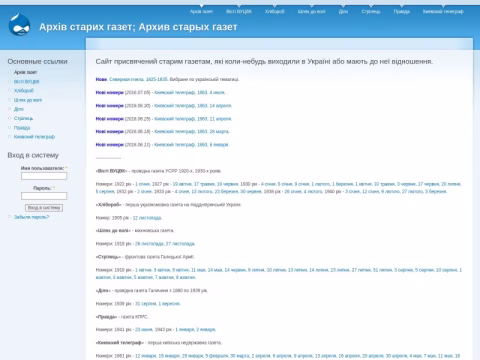Open Вісті ВУЦВК 1927 issue '19 квітня'

(x=182, y=184)
